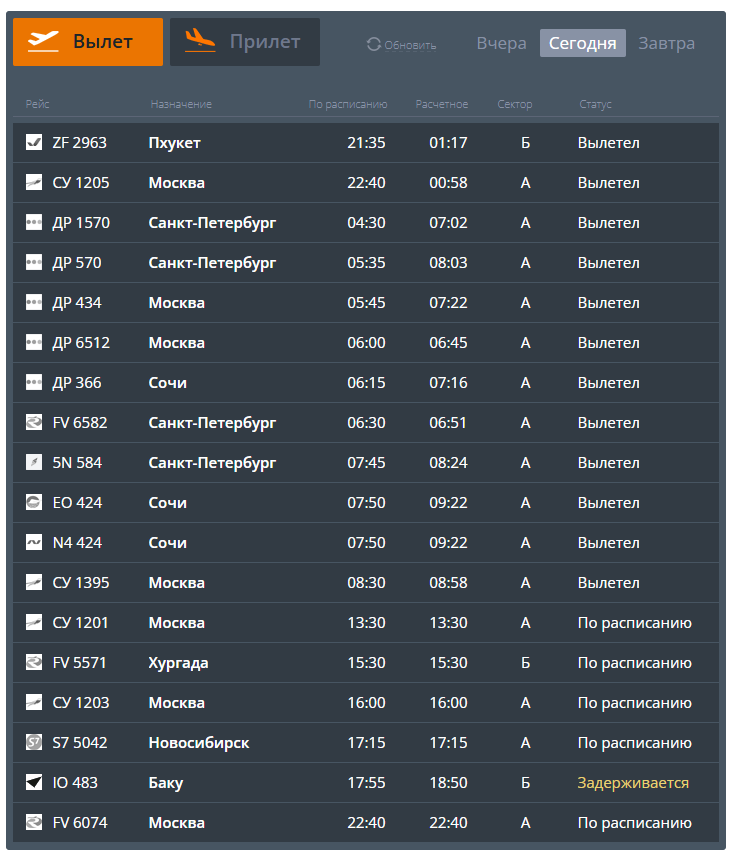This screenshot has width=732, height=854.
Task: Click the airline logo next to СУ 1205
Action: 34,183
